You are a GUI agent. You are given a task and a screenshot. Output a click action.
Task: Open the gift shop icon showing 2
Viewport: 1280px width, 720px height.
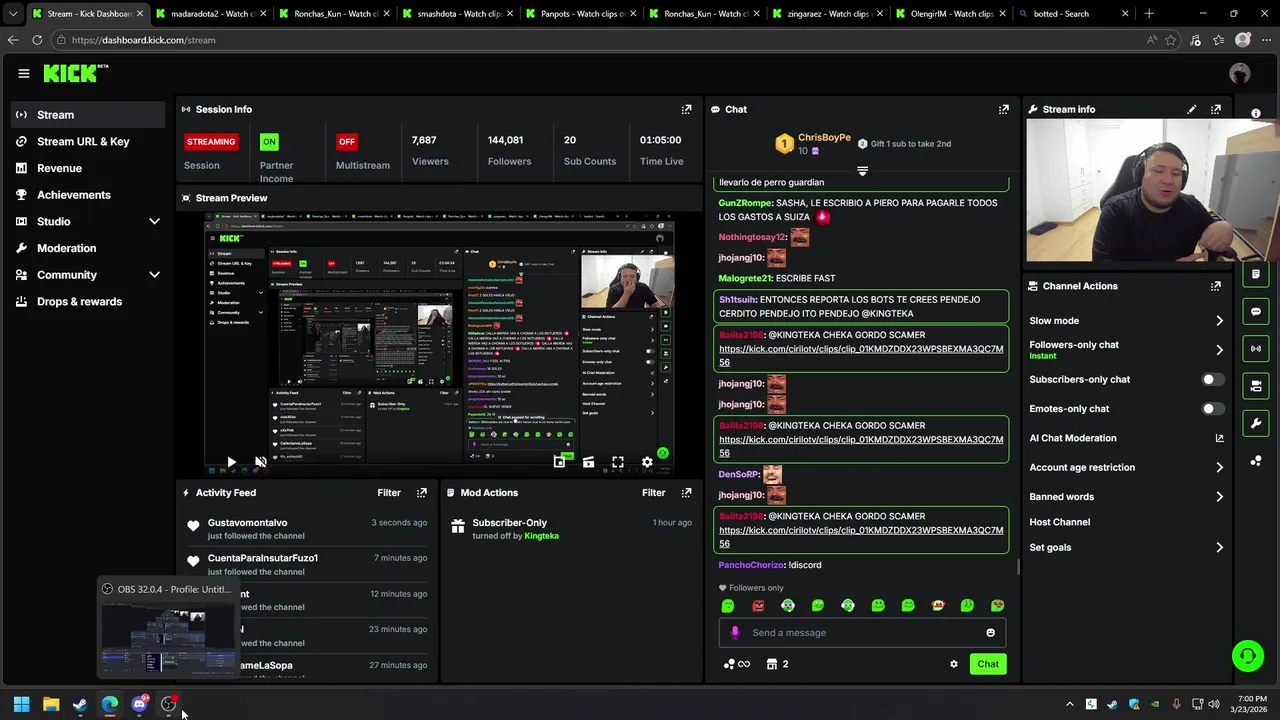coord(777,664)
